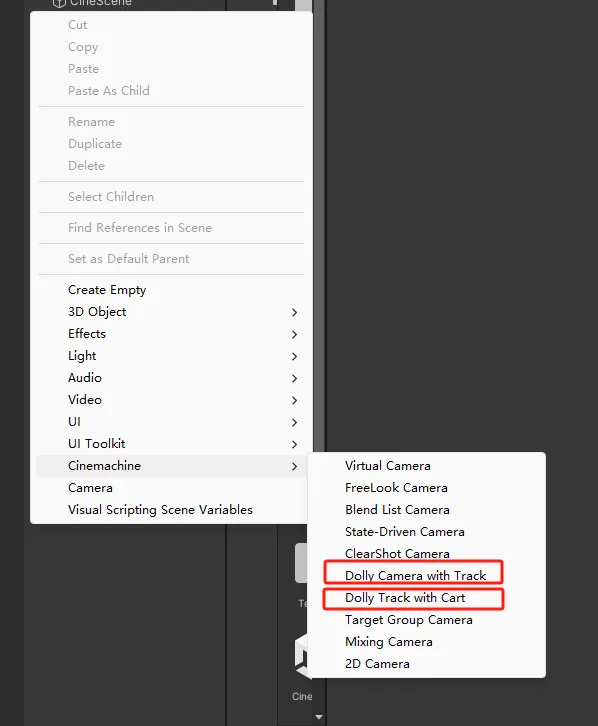Click the disabled Rename entry
Image resolution: width=598 pixels, height=726 pixels.
[171, 122]
